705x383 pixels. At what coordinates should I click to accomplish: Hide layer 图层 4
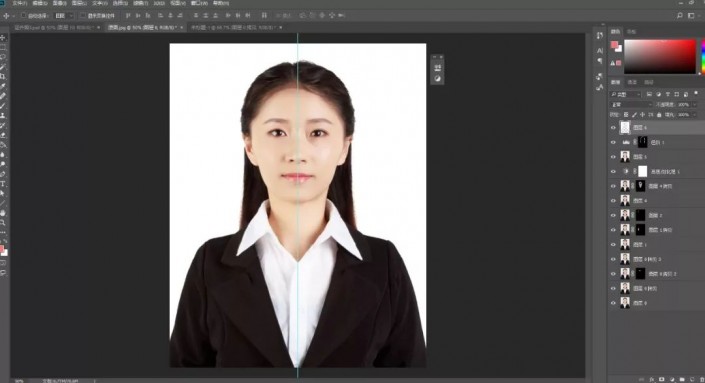(x=613, y=200)
